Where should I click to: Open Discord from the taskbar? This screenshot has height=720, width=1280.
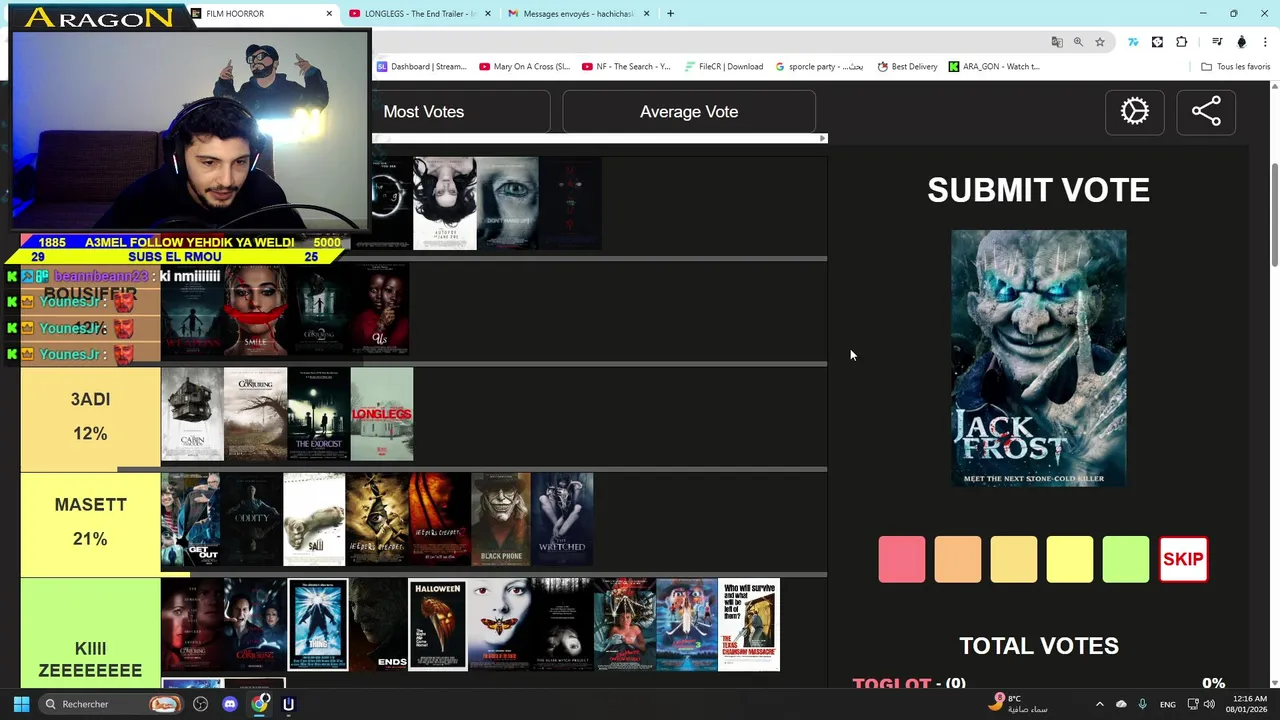click(x=230, y=704)
